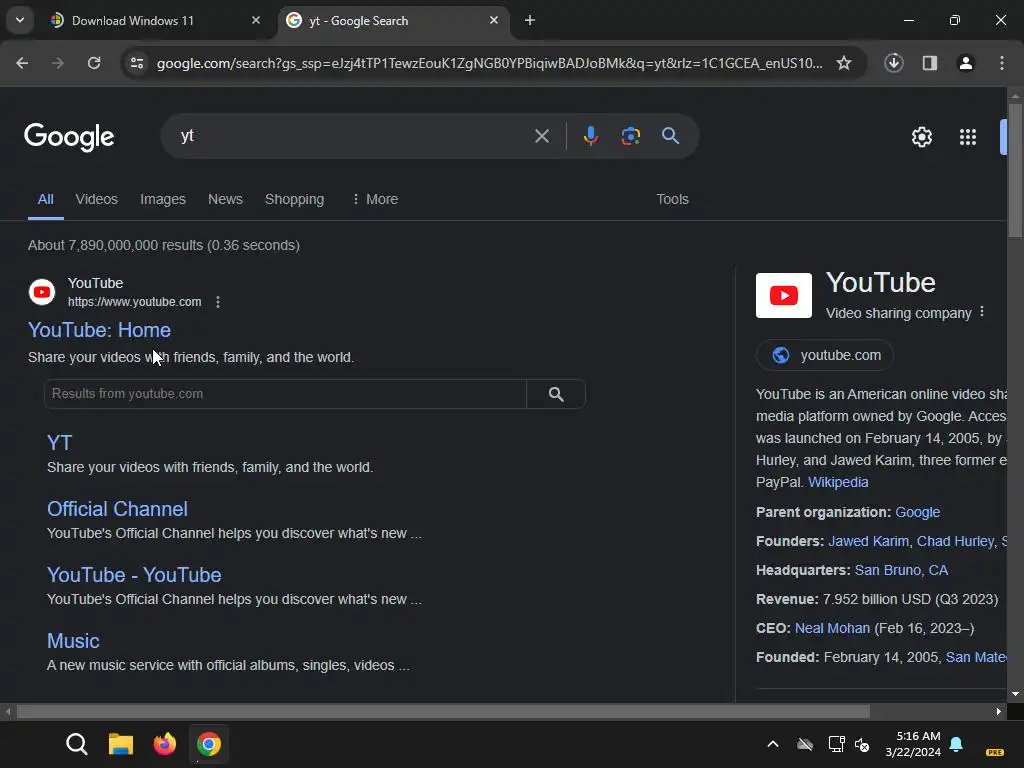Viewport: 1024px width, 768px height.
Task: Open YouTube - YouTube sitelink
Action: pos(134,575)
